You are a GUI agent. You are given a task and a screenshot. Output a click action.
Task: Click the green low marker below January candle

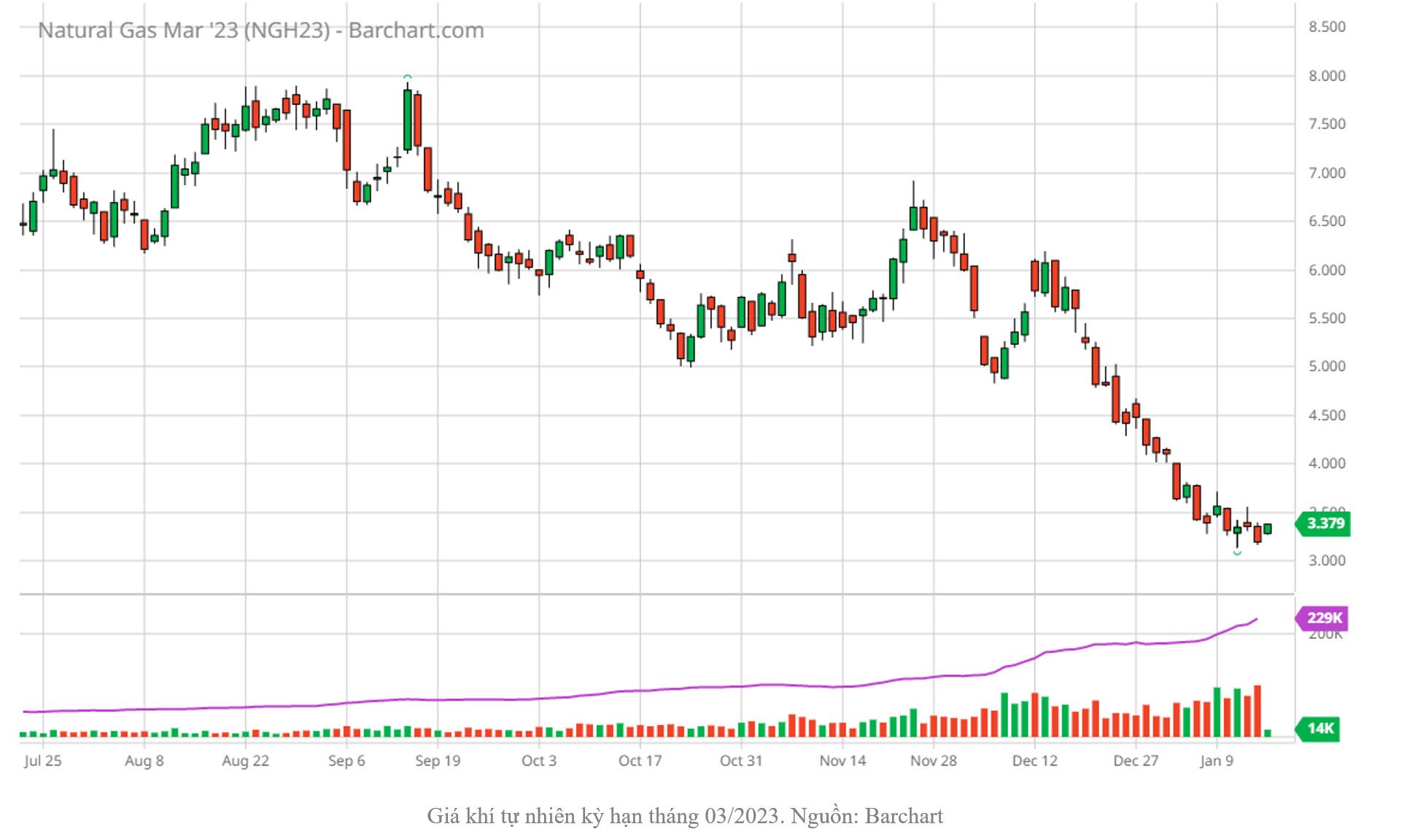(1237, 553)
